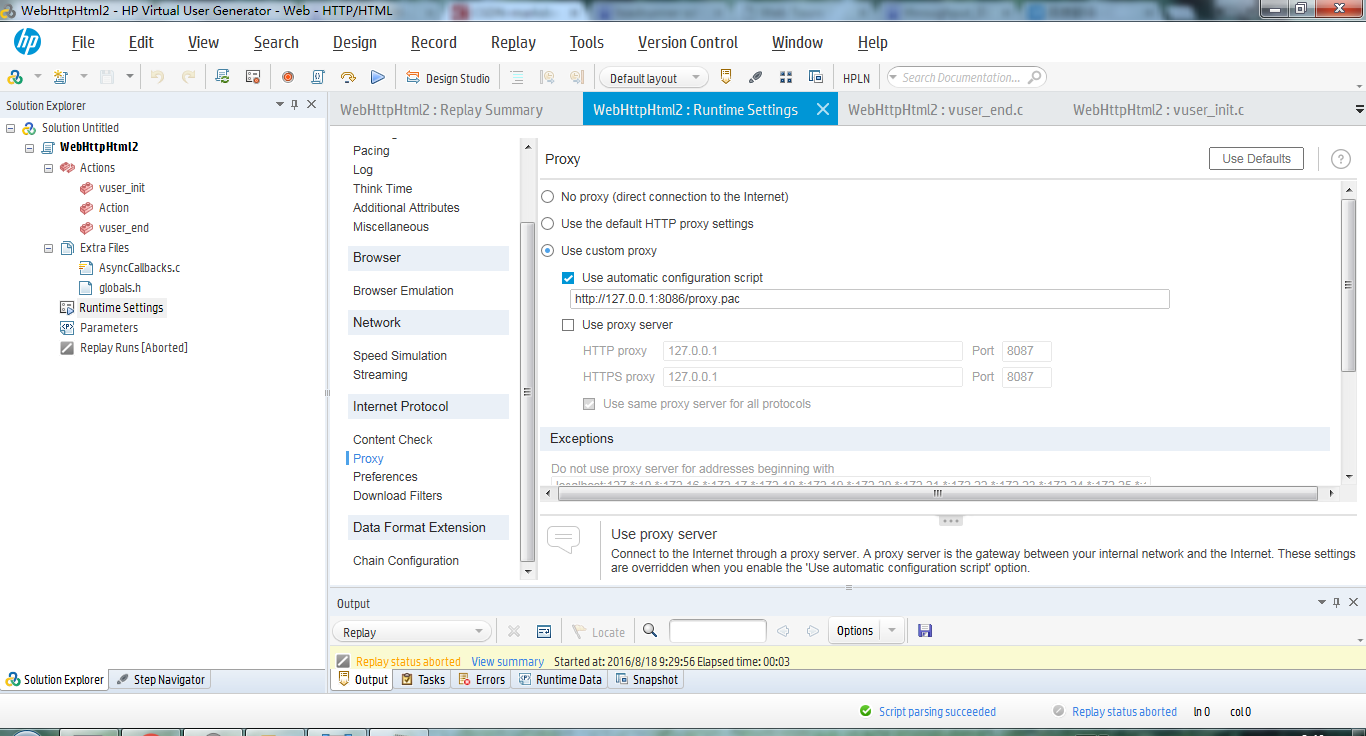
Task: Open the File menu
Action: tap(83, 42)
